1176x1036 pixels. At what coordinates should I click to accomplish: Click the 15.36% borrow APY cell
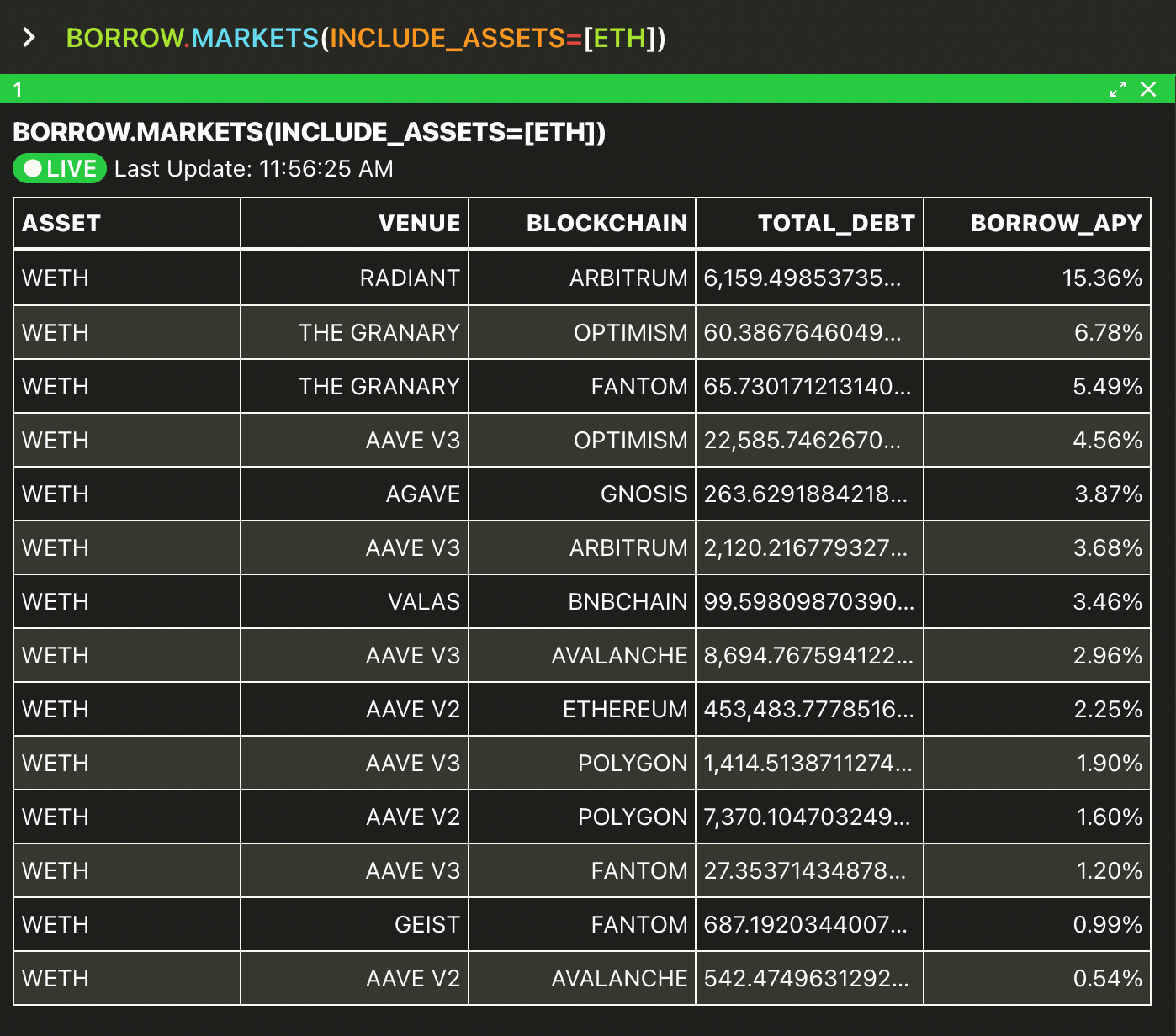[x=1037, y=278]
